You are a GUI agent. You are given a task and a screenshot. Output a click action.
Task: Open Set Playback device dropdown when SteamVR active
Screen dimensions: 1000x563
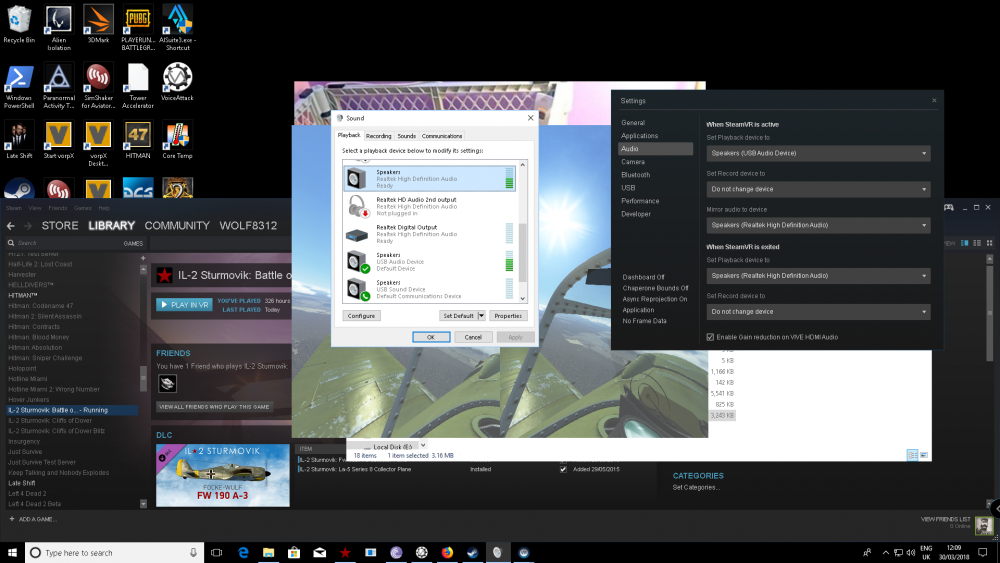pos(818,153)
